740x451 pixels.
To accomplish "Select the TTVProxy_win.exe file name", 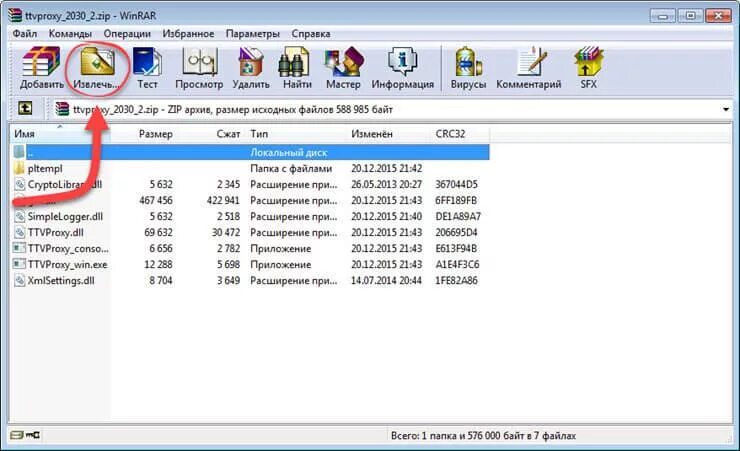I will pyautogui.click(x=67, y=264).
